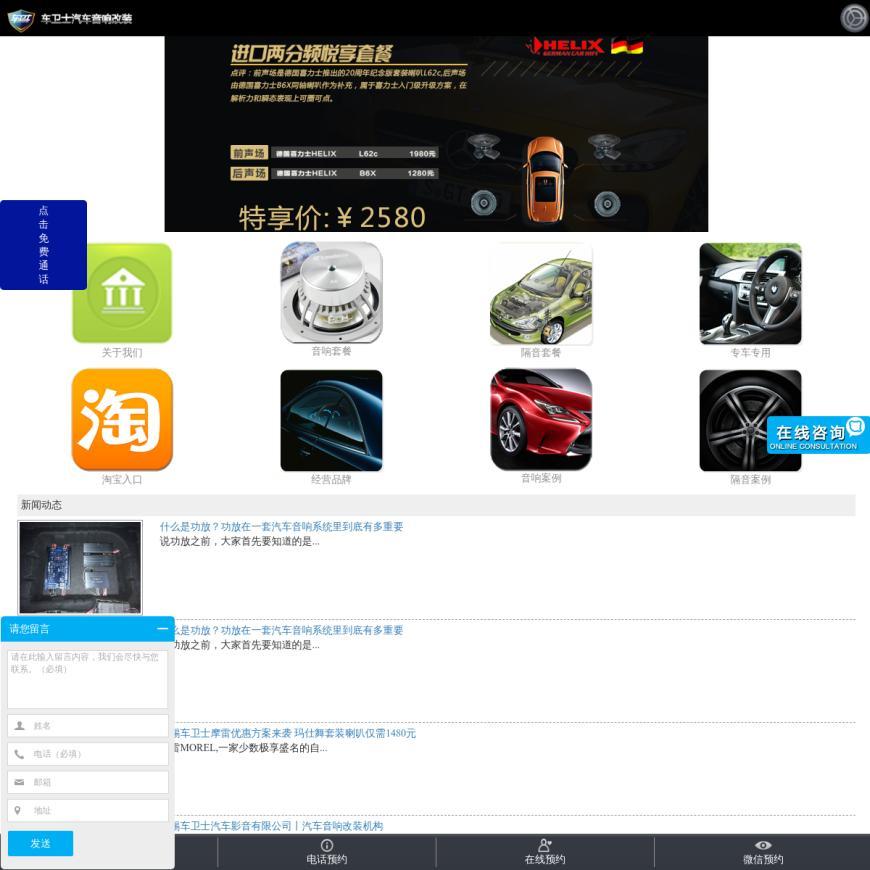Select the 电话预约 bottom tab

[x=327, y=852]
